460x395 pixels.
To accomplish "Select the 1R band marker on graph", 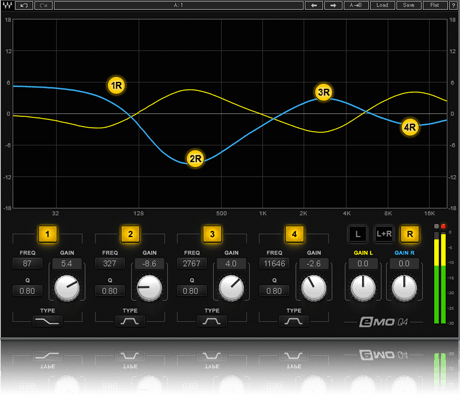I will point(116,86).
